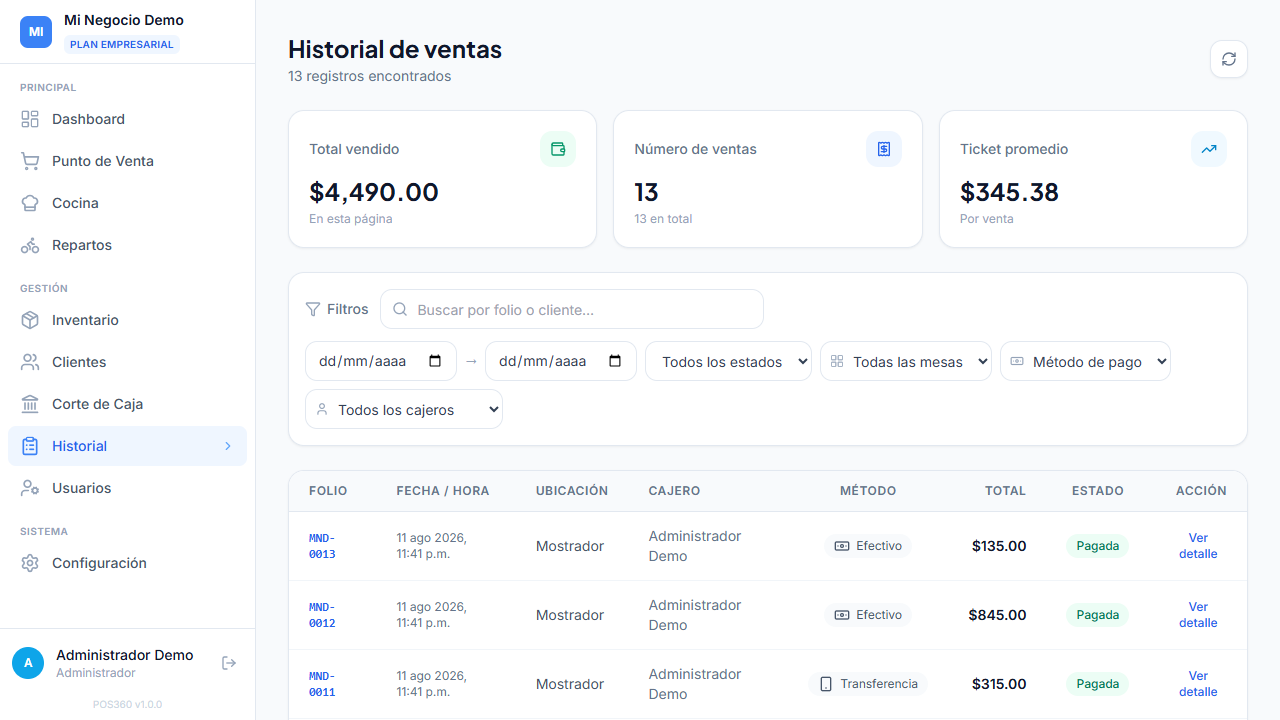Click the $135.00 total amount
This screenshot has height=720, width=1280.
click(x=999, y=546)
